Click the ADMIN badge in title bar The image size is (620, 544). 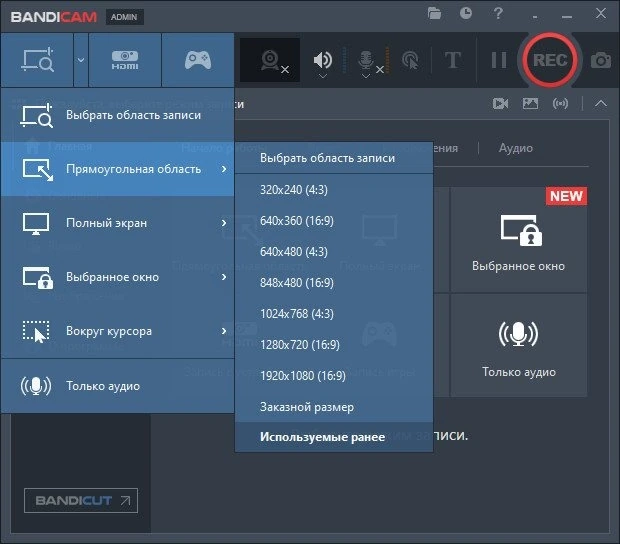click(x=124, y=17)
